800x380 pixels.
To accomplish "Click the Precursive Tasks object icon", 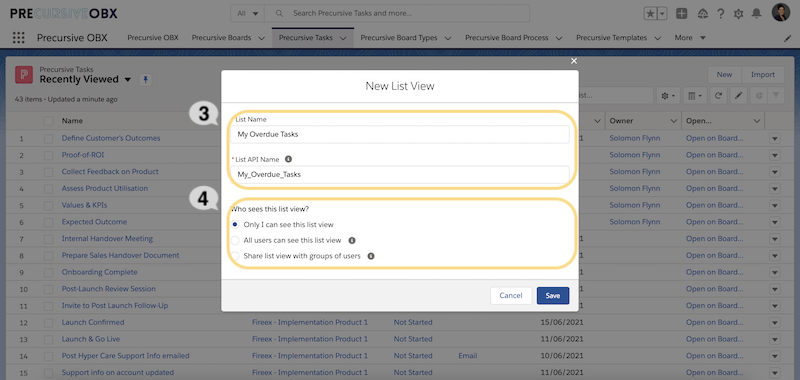I will pos(24,75).
